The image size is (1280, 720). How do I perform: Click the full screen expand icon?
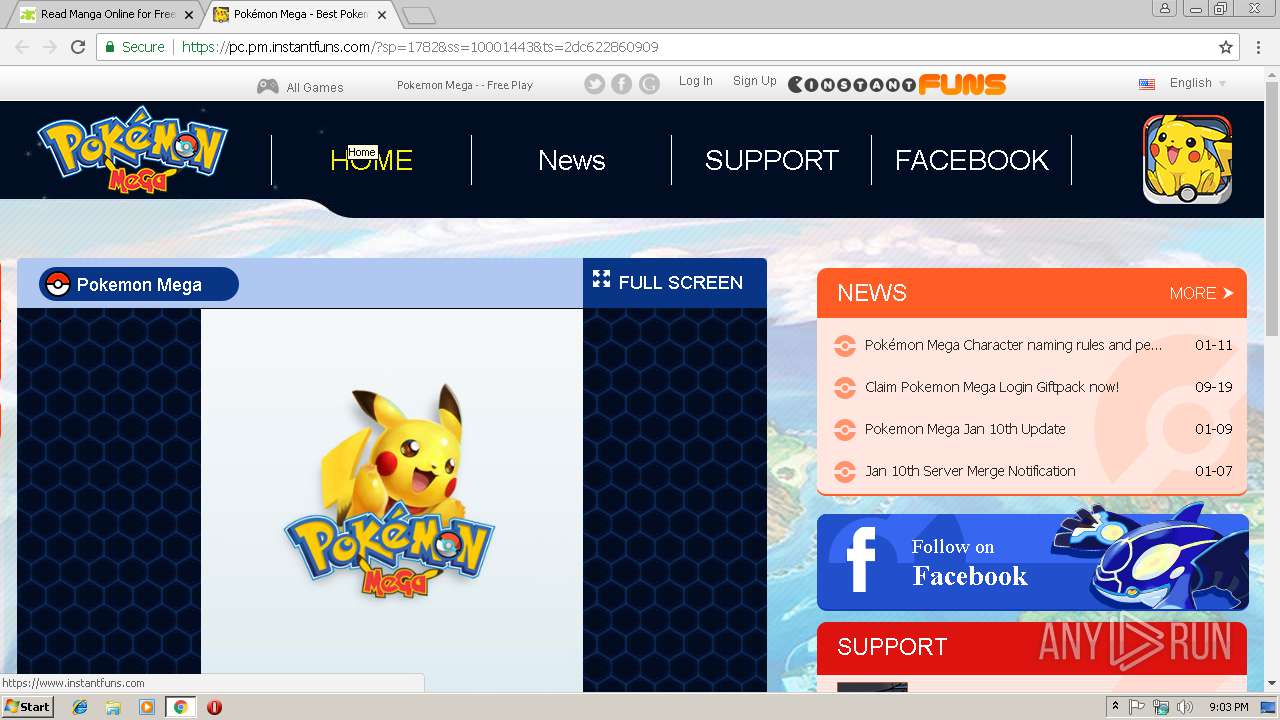coord(601,279)
